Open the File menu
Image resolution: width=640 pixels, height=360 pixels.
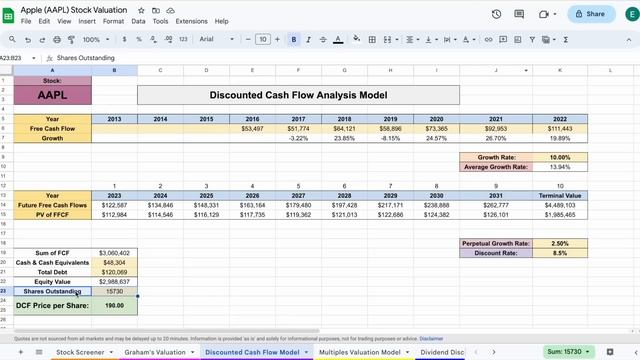click(x=26, y=21)
